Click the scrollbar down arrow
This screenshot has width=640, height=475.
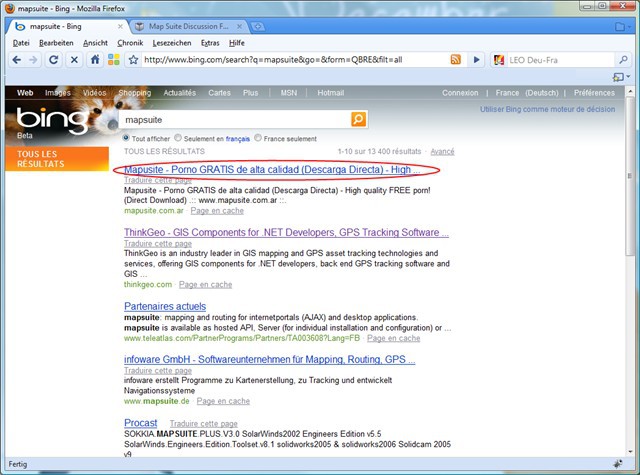[630, 452]
